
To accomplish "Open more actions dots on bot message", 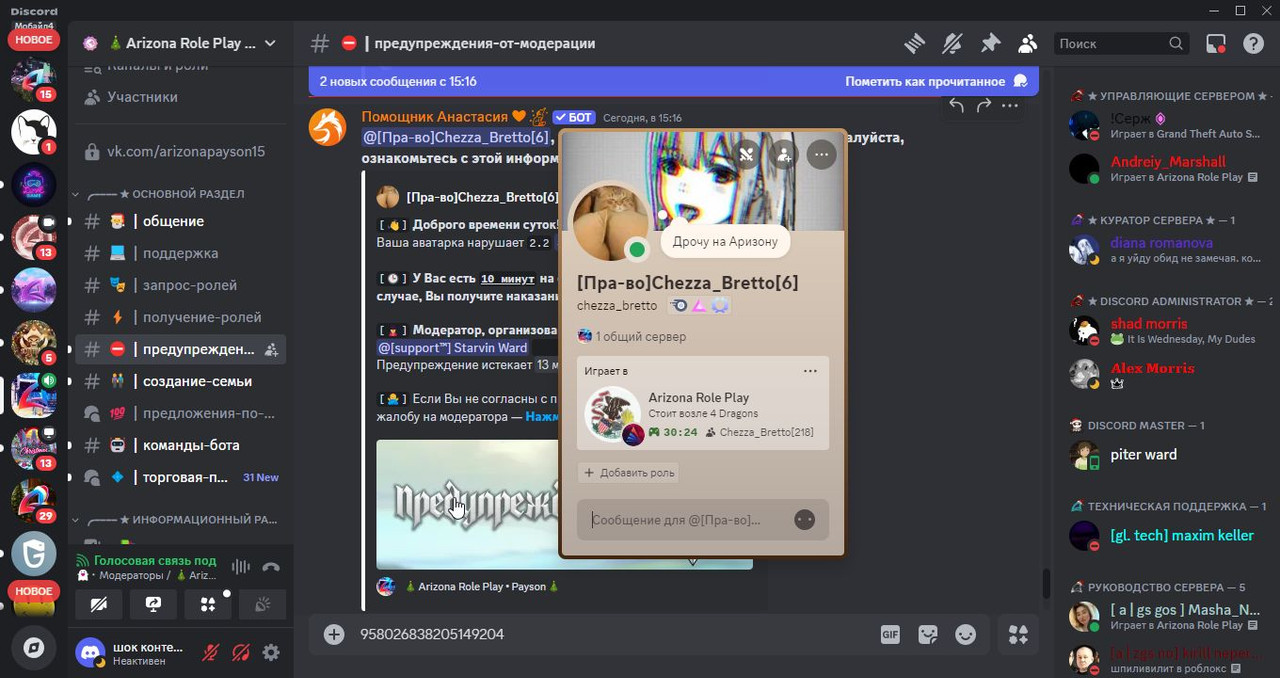I will [x=1011, y=105].
